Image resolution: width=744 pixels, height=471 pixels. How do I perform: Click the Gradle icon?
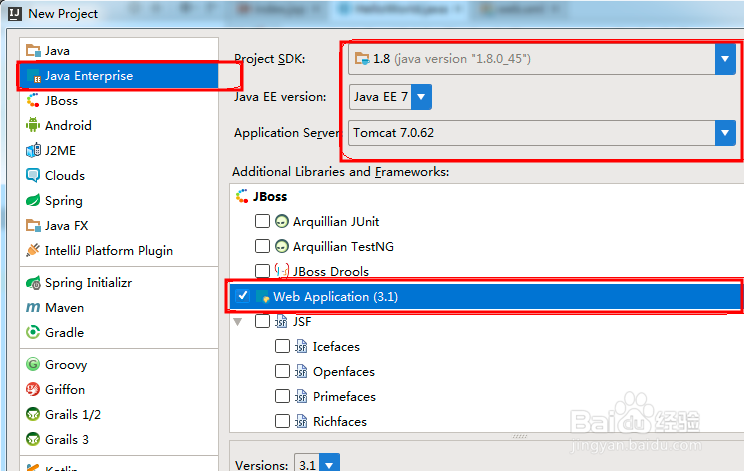(x=33, y=332)
